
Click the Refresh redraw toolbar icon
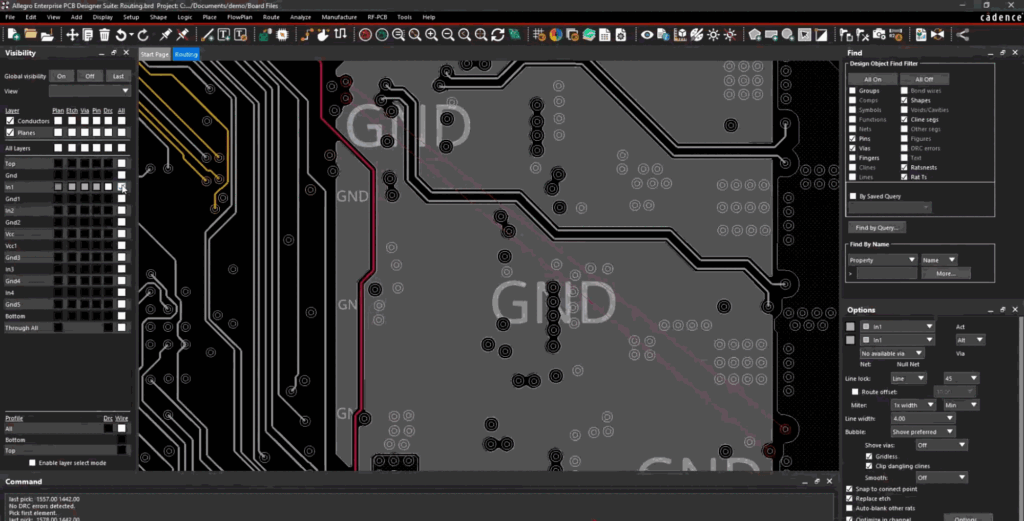tap(497, 35)
